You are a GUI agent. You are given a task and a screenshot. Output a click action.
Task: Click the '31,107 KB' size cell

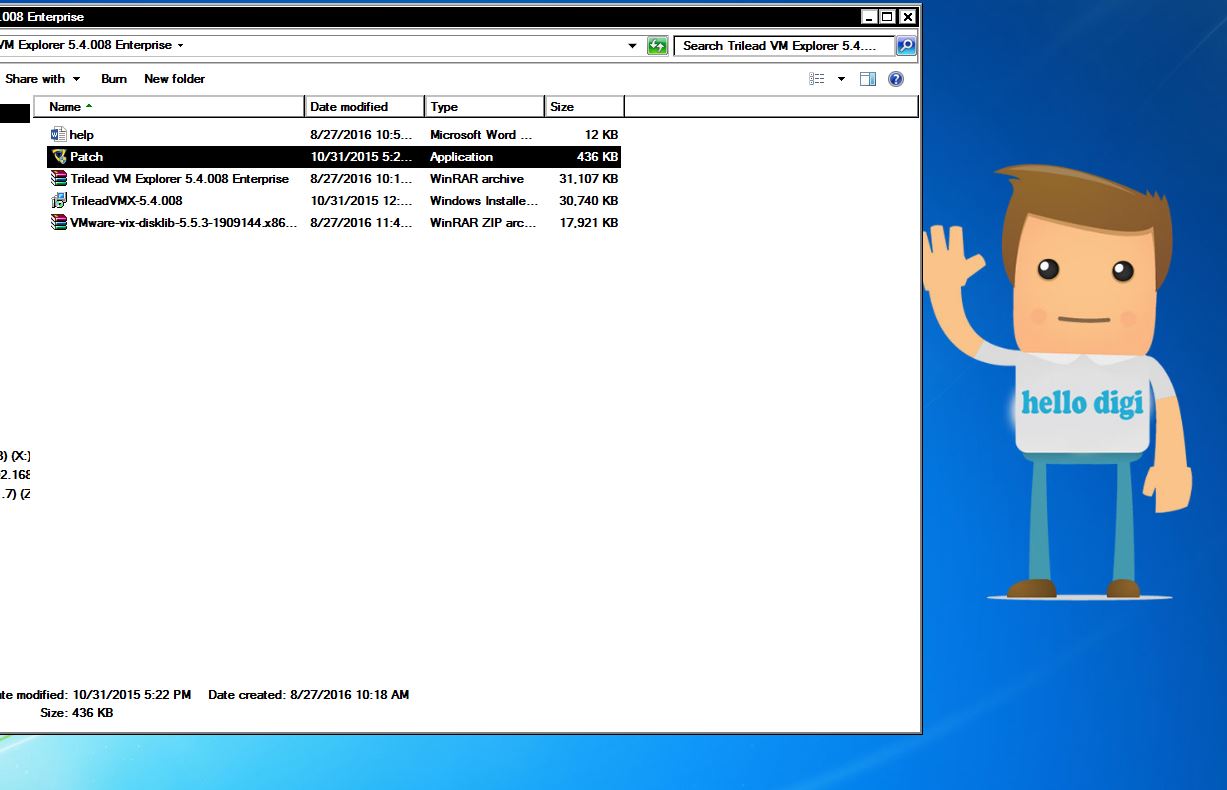click(588, 178)
